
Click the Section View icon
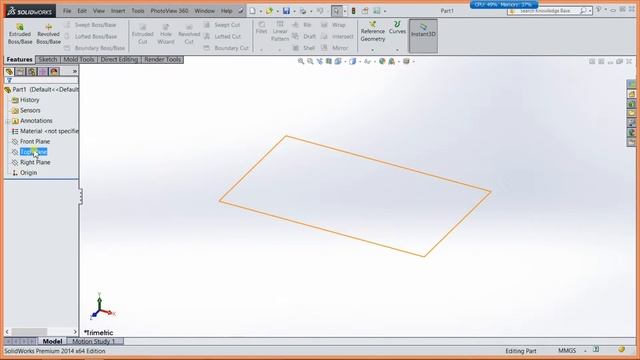tap(329, 61)
